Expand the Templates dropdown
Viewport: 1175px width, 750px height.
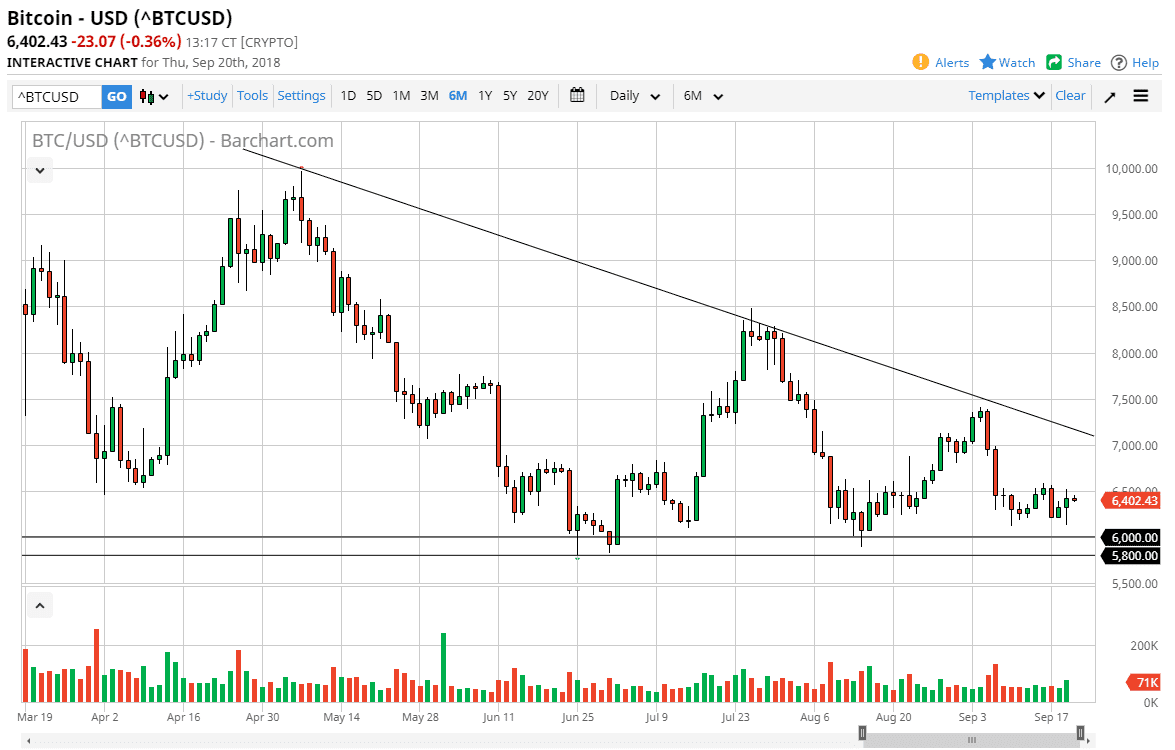tap(1006, 96)
